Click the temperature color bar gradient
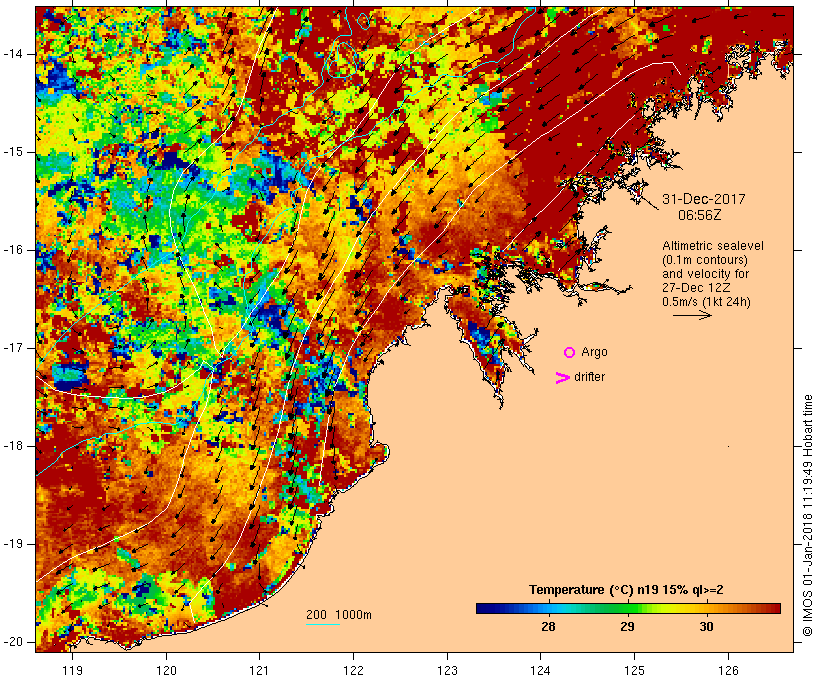Image resolution: width=820 pixels, height=680 pixels. [628, 608]
